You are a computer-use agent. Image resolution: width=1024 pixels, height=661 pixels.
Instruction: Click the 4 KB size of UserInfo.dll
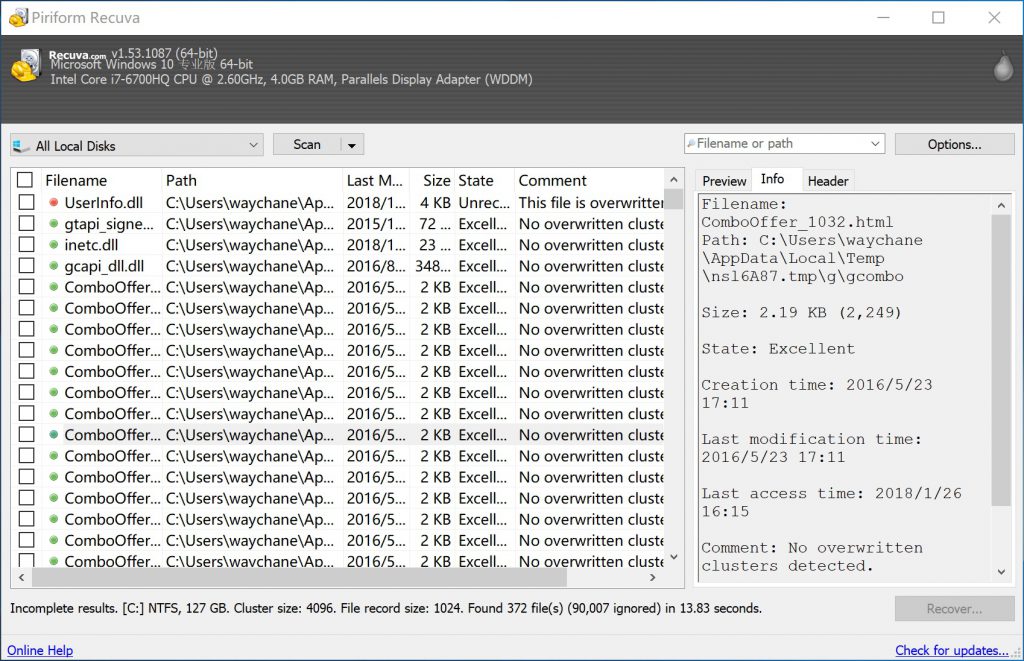pyautogui.click(x=435, y=202)
